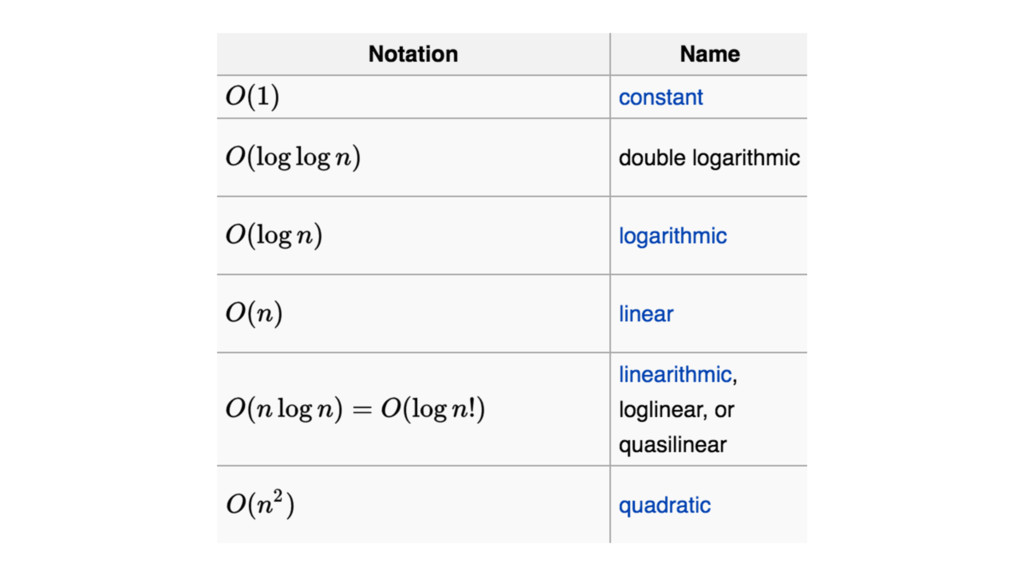Screen dimensions: 1024x576
Task: Select the O(1) formula
Action: pos(252,97)
